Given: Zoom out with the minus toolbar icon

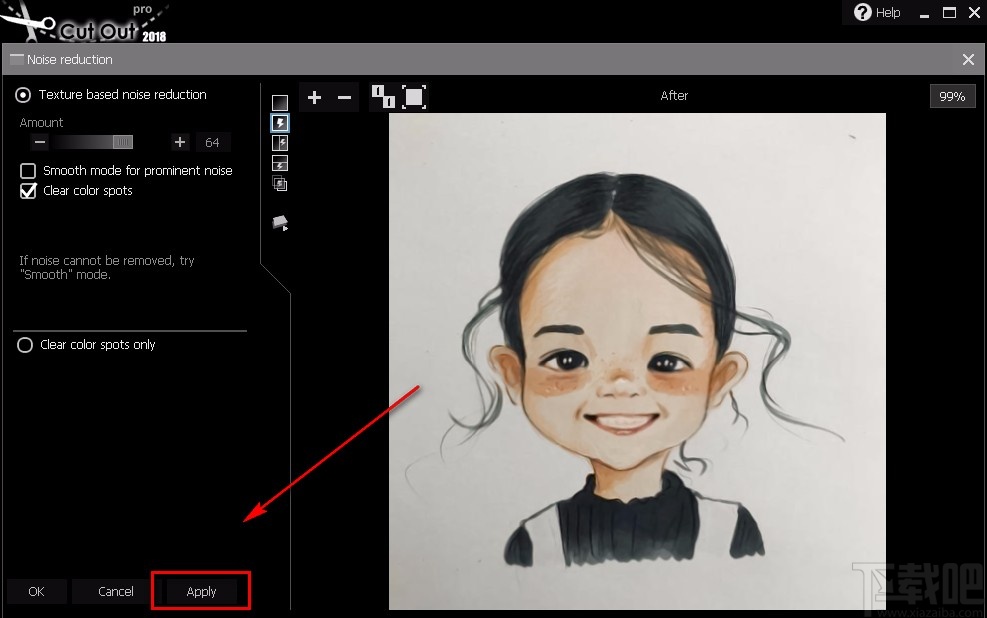Looking at the screenshot, I should click(x=343, y=97).
